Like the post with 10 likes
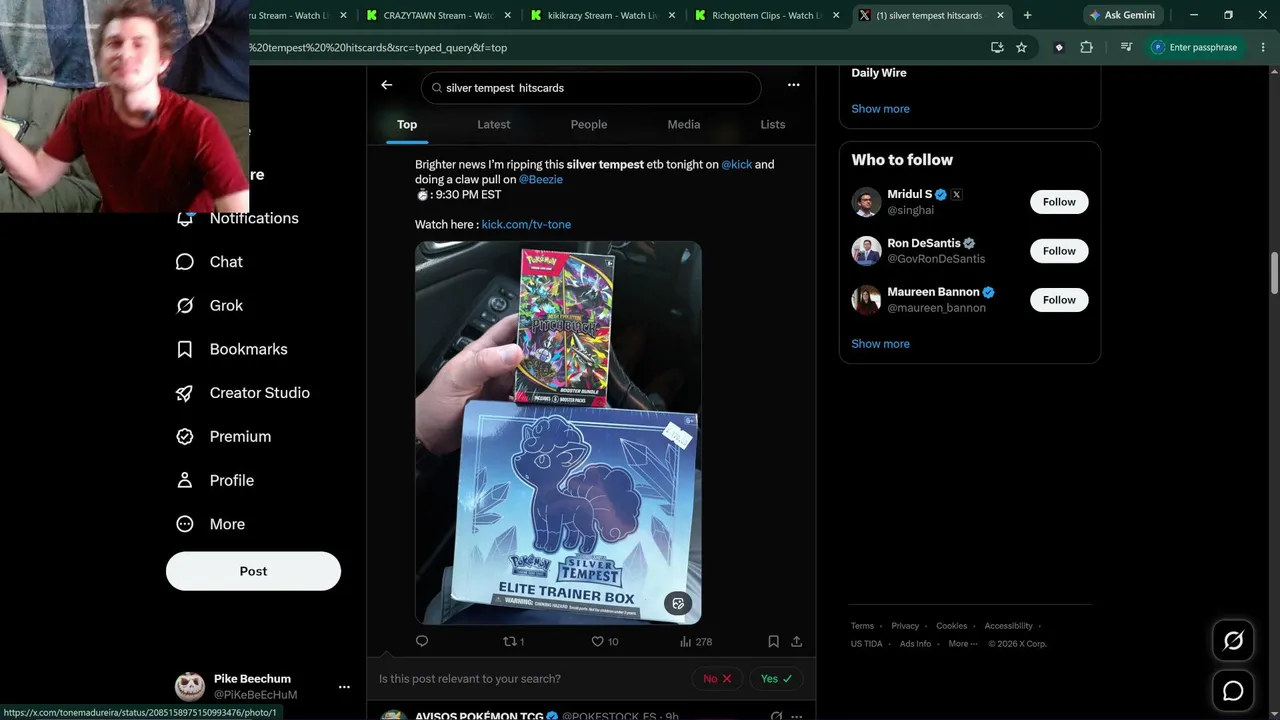 (x=604, y=642)
